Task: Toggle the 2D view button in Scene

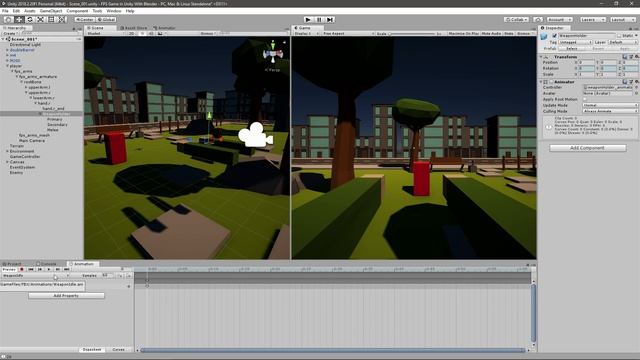Action: click(131, 33)
